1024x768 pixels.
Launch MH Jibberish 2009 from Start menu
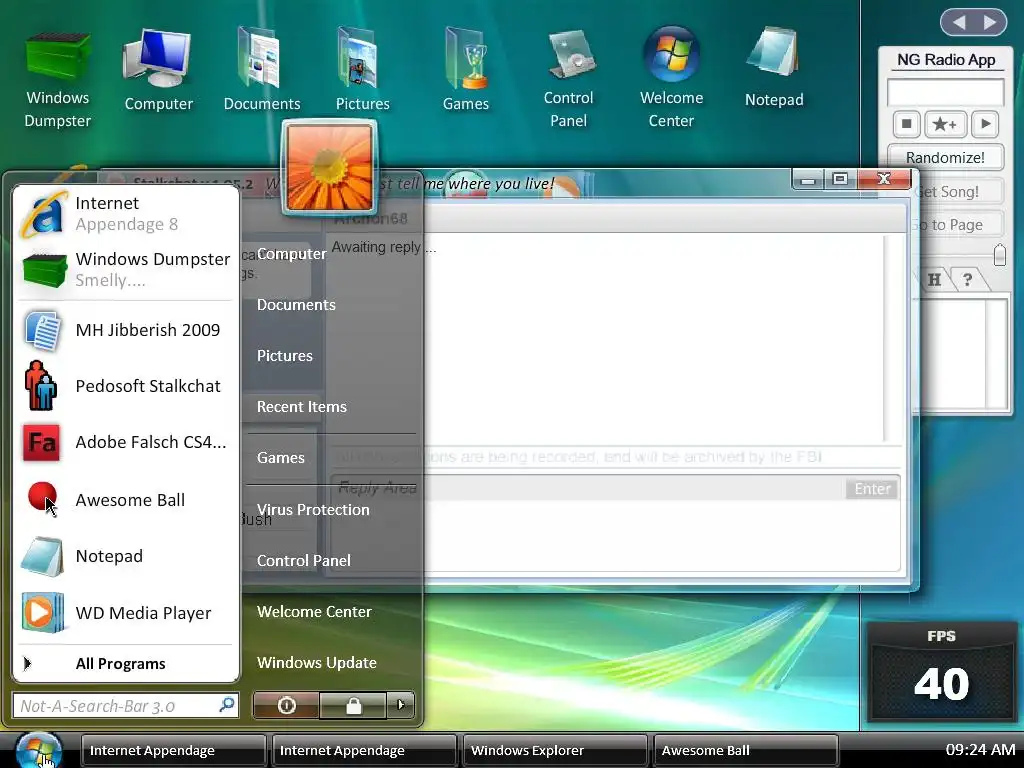(125, 330)
